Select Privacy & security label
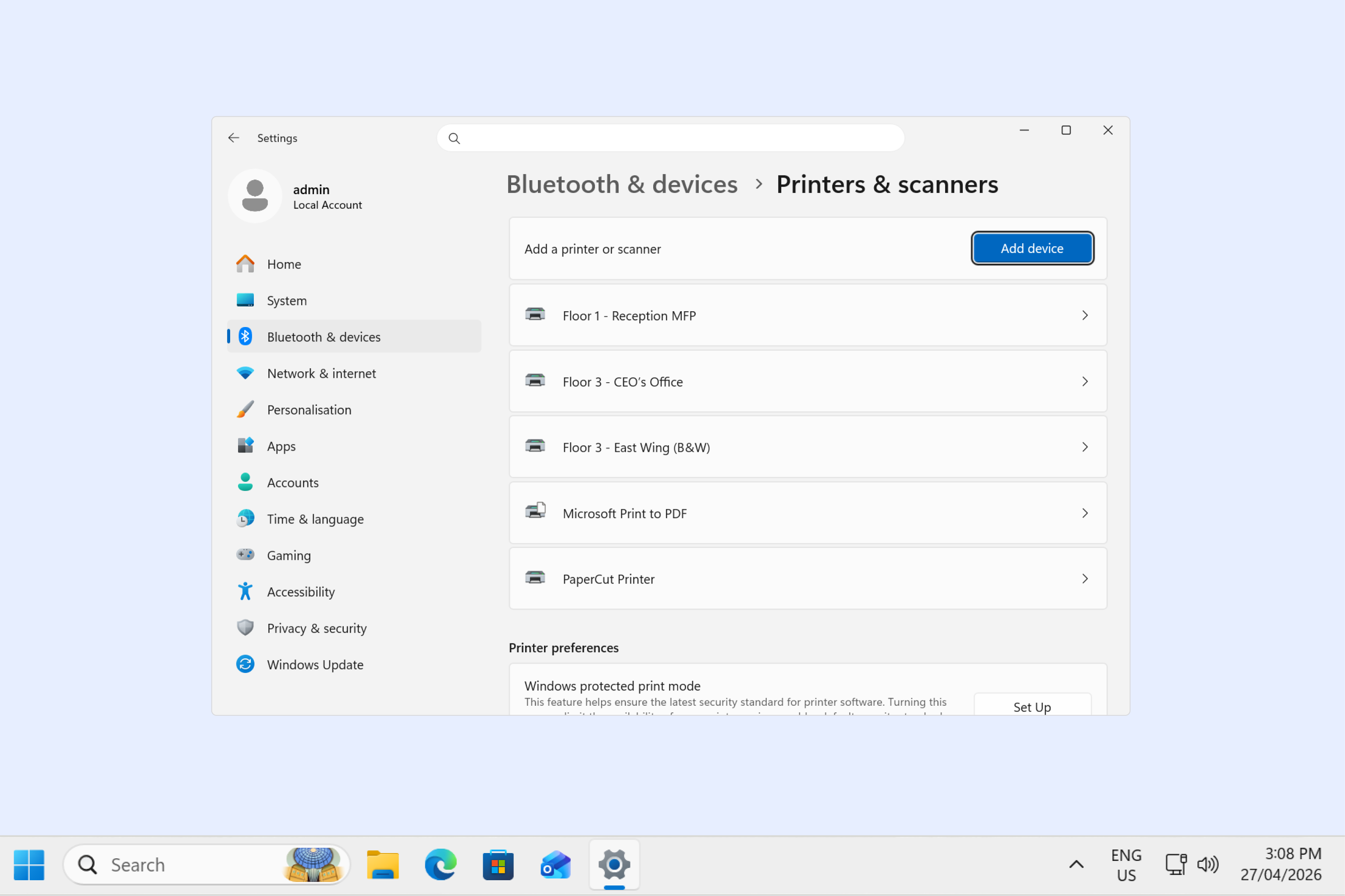The height and width of the screenshot is (896, 1345). [x=317, y=628]
